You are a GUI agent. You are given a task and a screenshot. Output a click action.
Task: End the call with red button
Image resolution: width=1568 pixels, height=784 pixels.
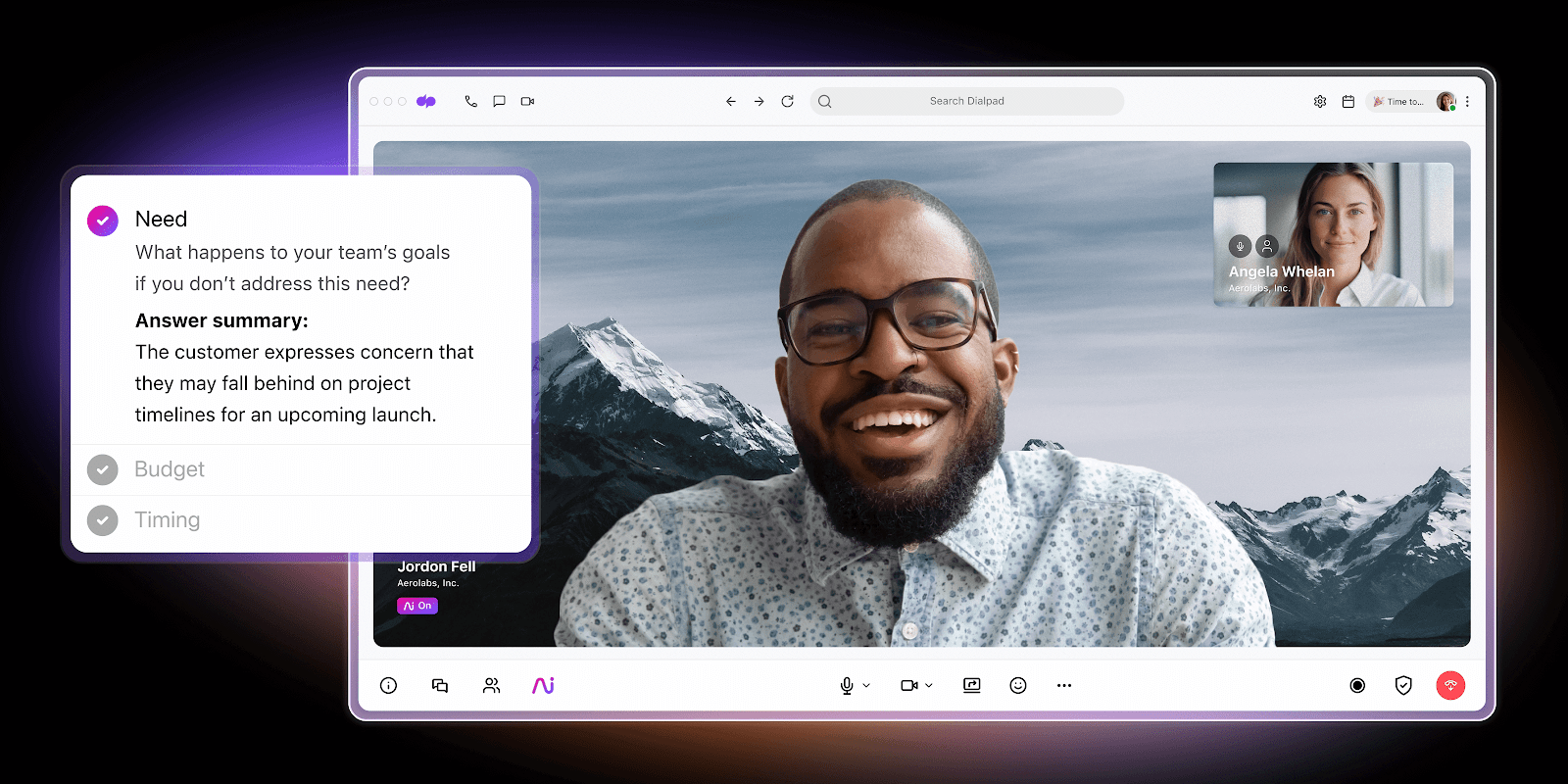1450,685
